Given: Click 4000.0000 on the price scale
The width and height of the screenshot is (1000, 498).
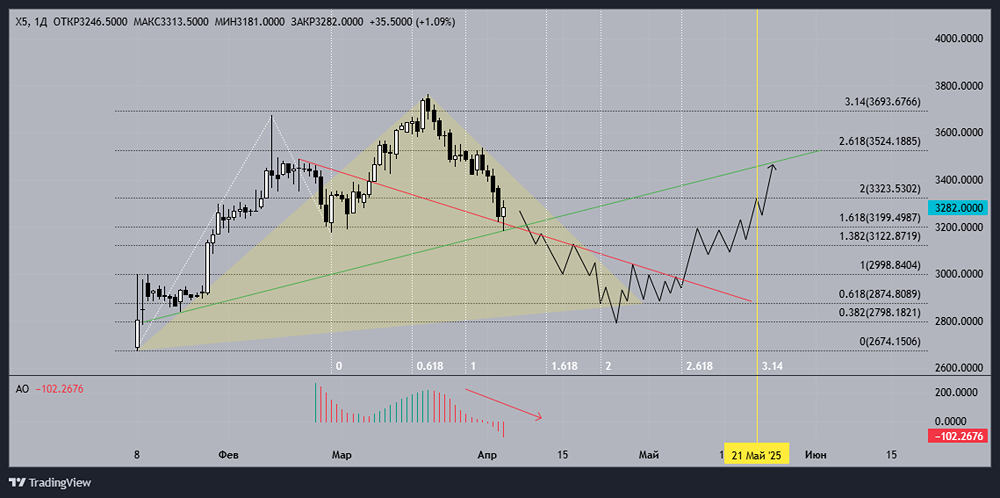Looking at the screenshot, I should coord(958,38).
